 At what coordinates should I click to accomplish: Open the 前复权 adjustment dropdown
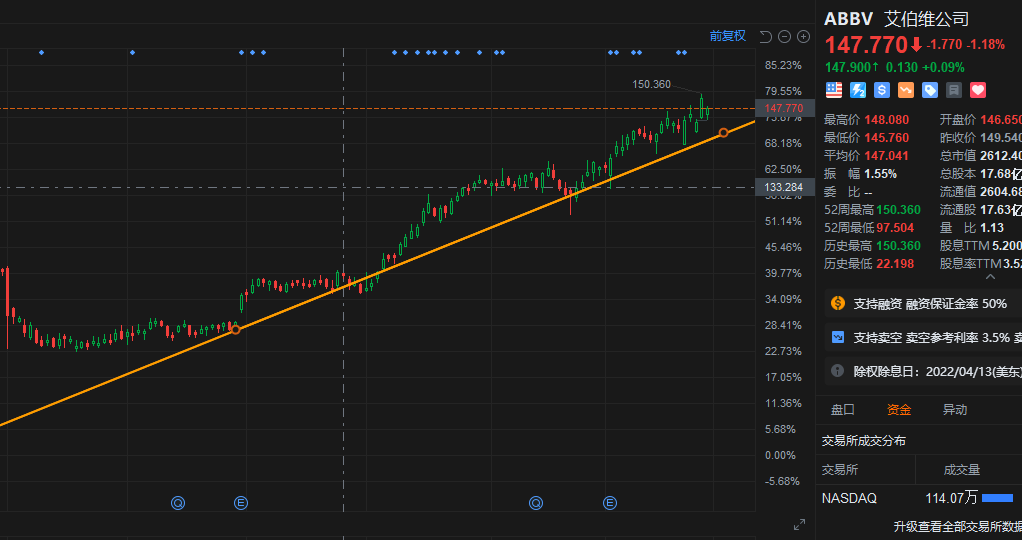[727, 36]
